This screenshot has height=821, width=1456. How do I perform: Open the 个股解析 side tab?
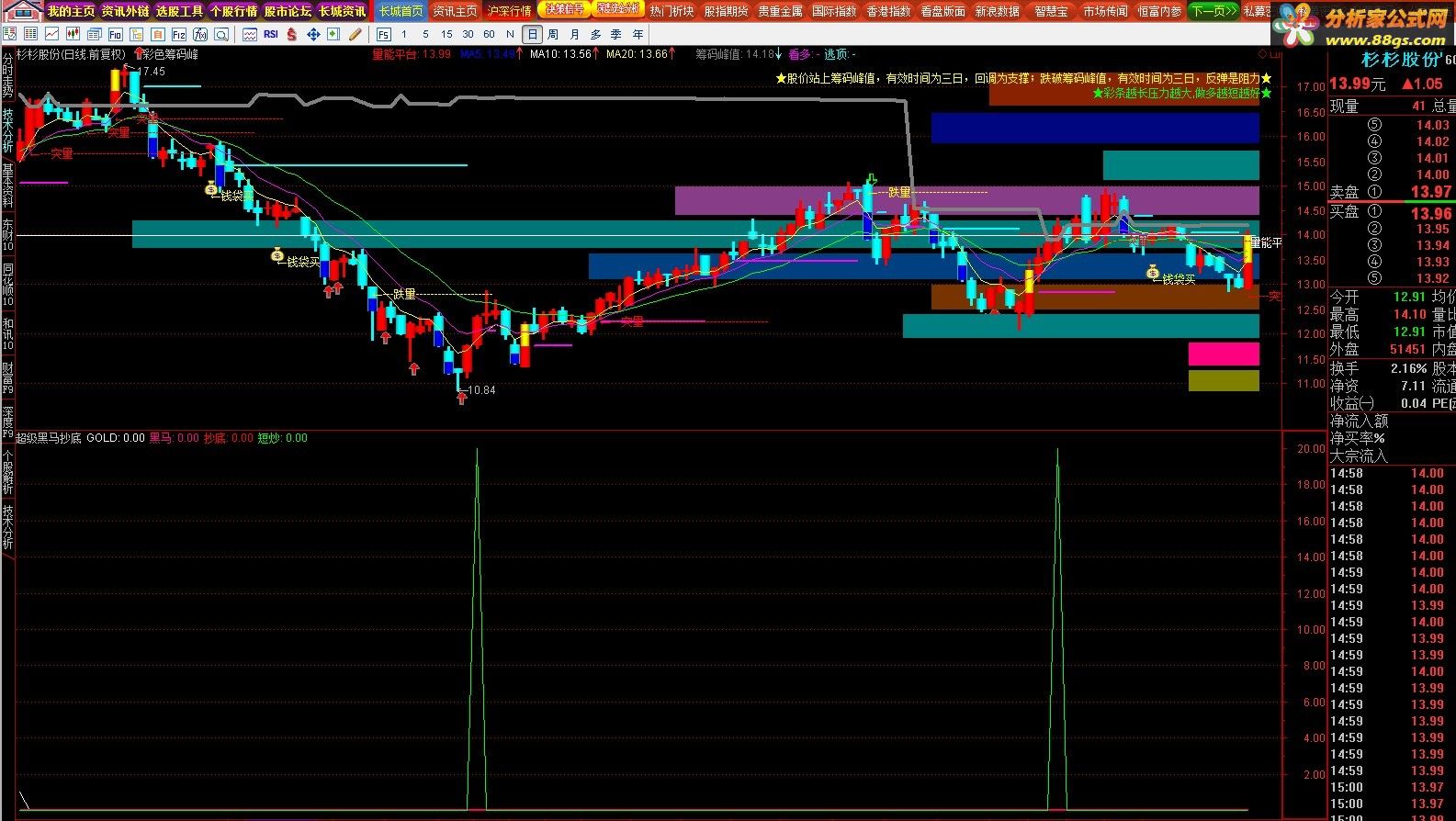tap(7, 473)
